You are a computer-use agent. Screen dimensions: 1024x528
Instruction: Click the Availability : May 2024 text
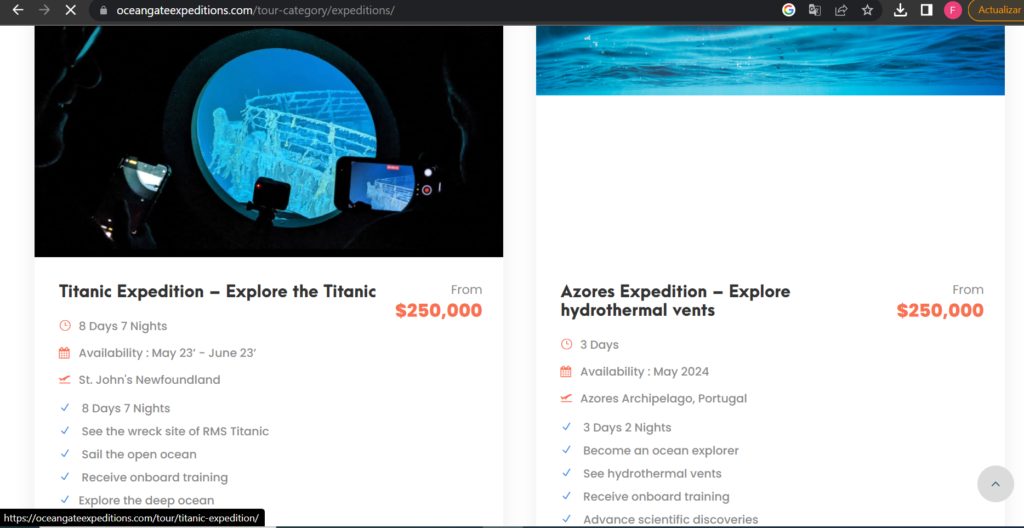pyautogui.click(x=645, y=372)
